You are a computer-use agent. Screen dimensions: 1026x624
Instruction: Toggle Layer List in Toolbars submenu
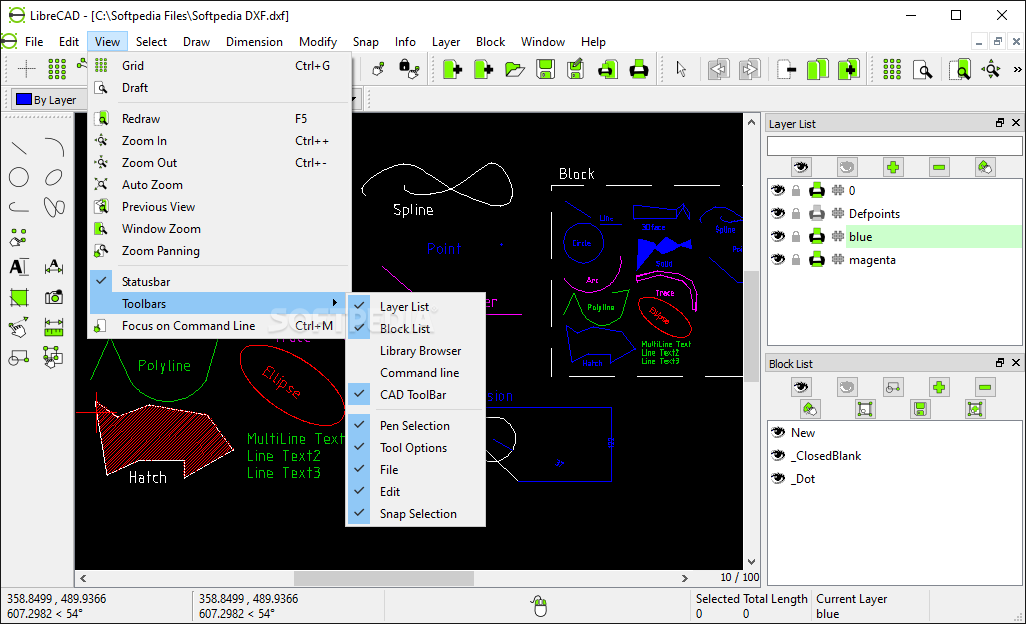tap(416, 307)
